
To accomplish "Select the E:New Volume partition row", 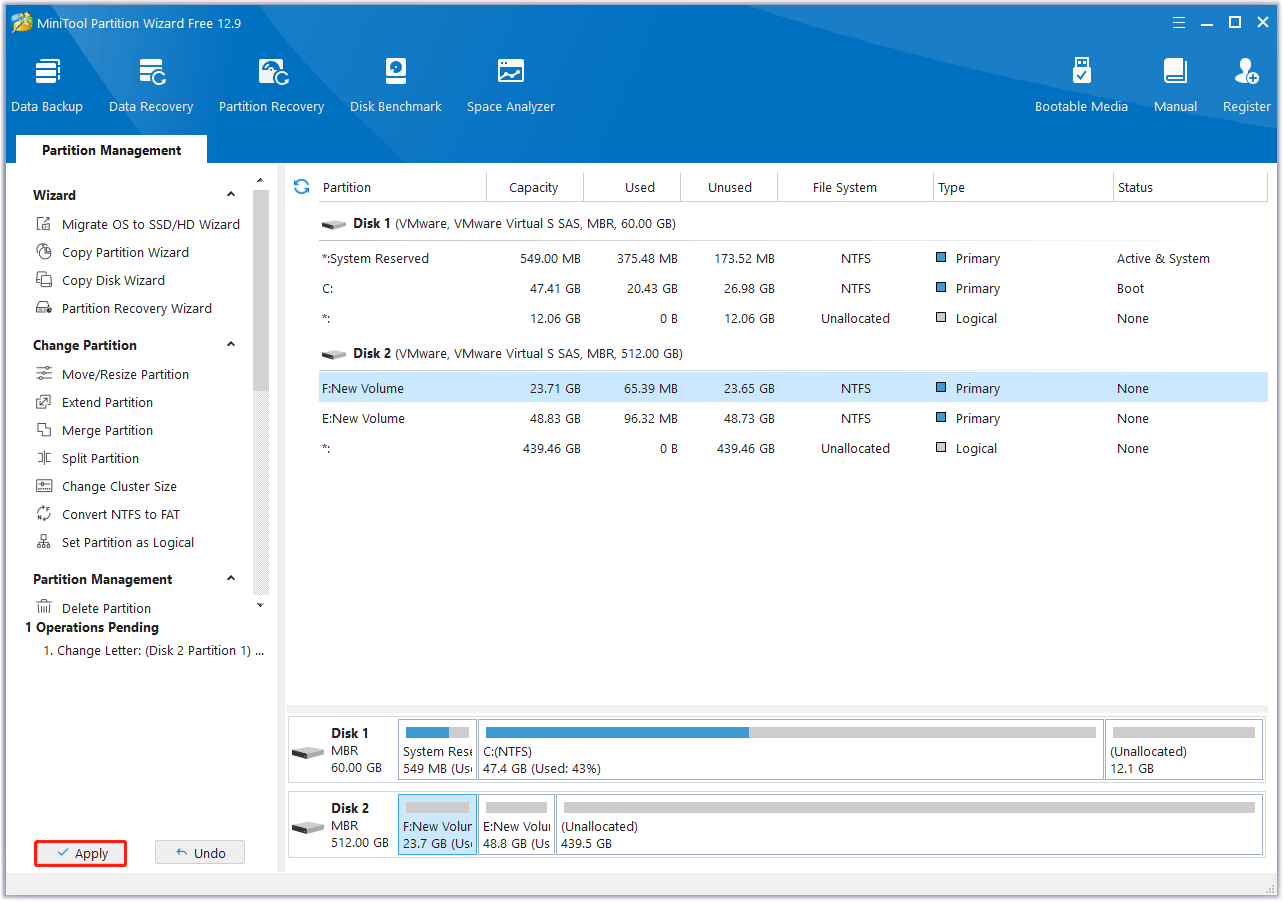I will (792, 418).
